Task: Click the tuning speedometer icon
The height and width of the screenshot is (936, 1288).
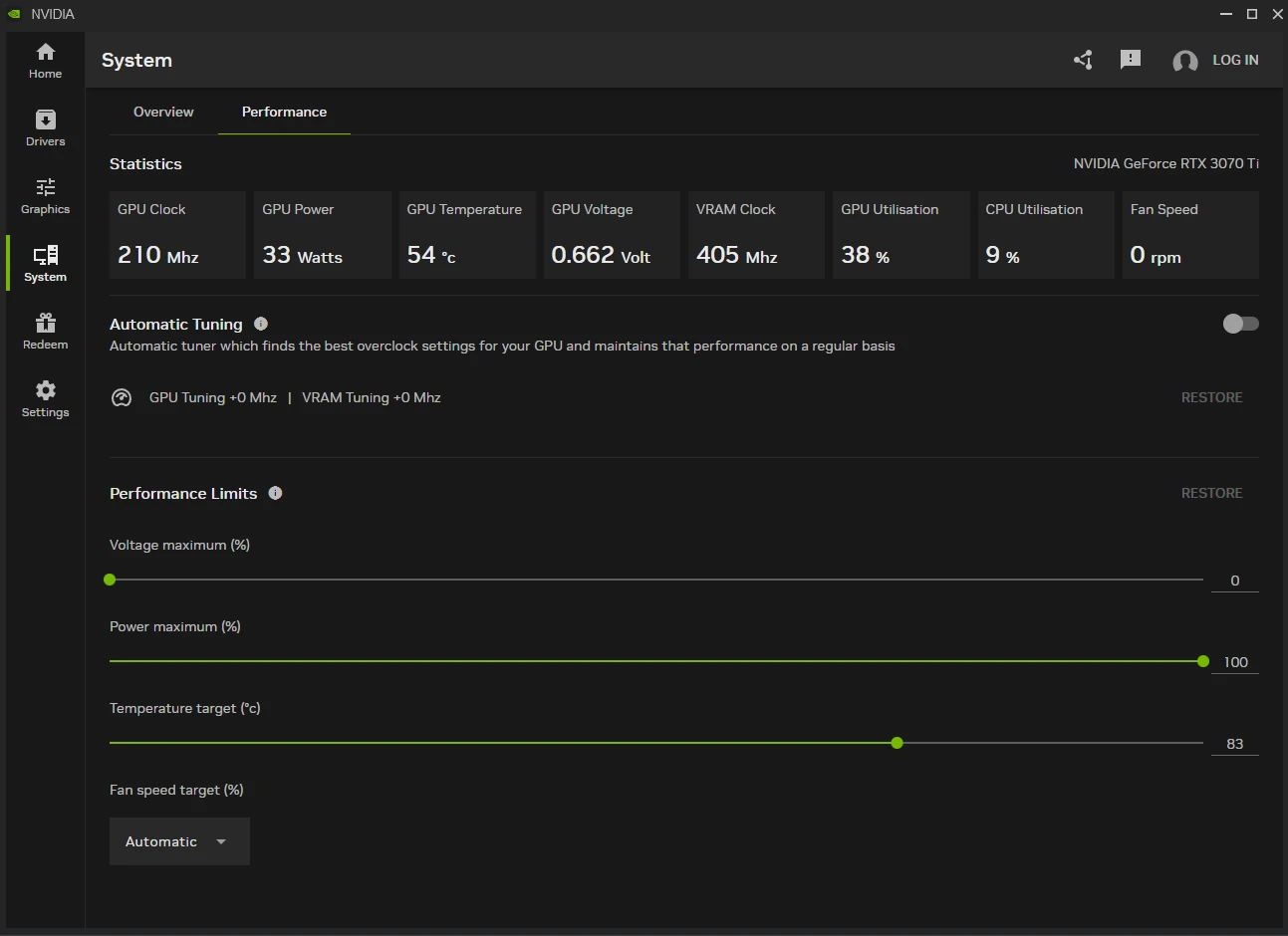Action: click(x=122, y=397)
